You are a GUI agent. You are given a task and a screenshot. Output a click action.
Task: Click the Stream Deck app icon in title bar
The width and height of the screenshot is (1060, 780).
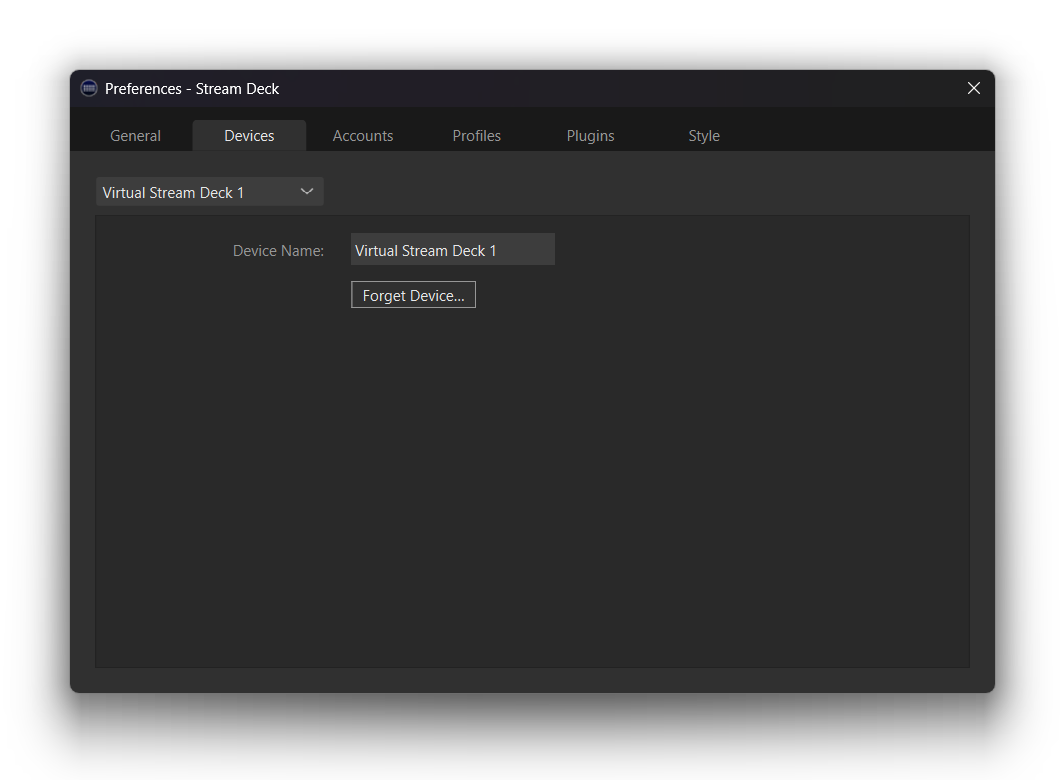point(89,88)
